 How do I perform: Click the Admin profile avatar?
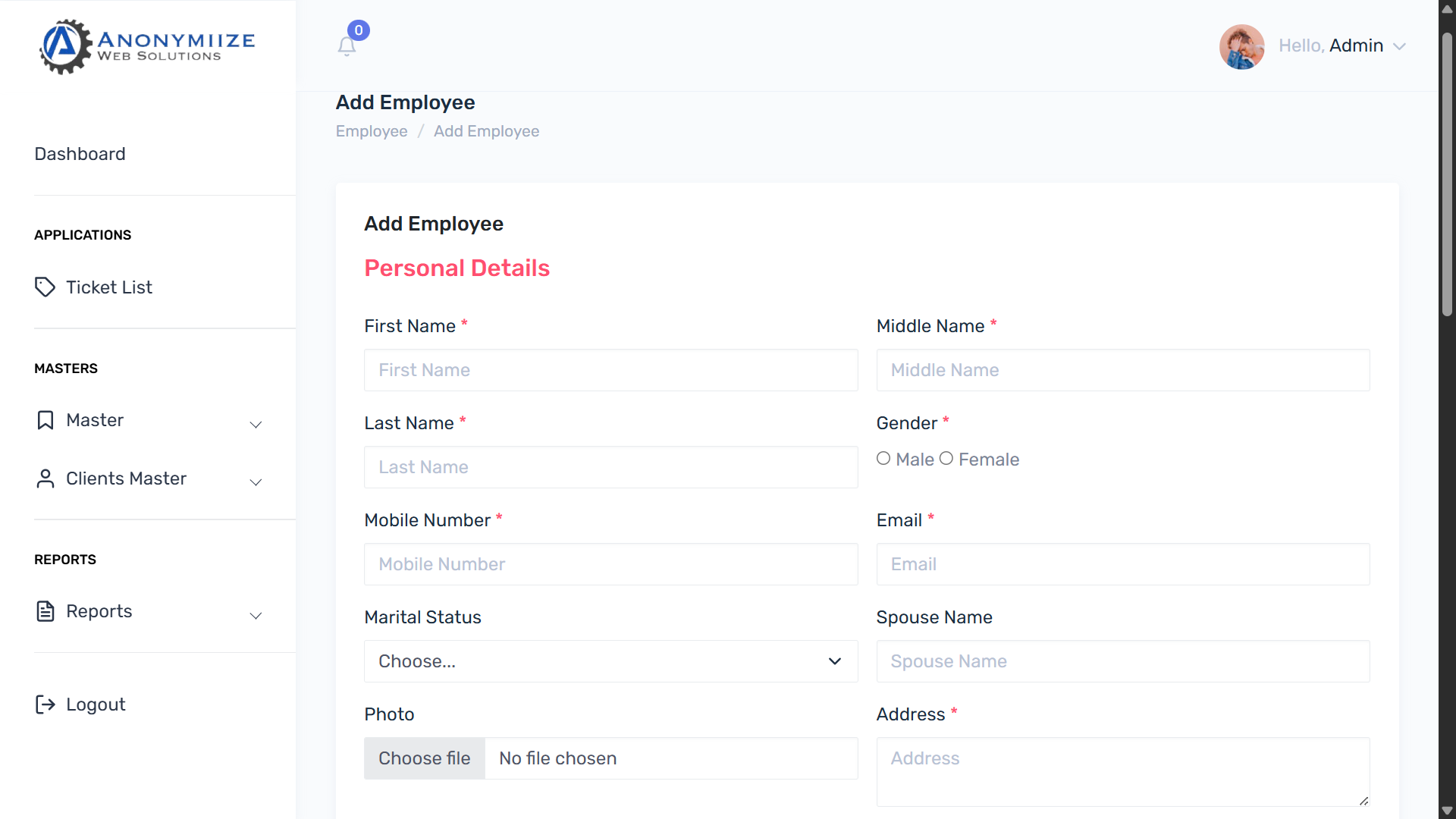pos(1241,46)
